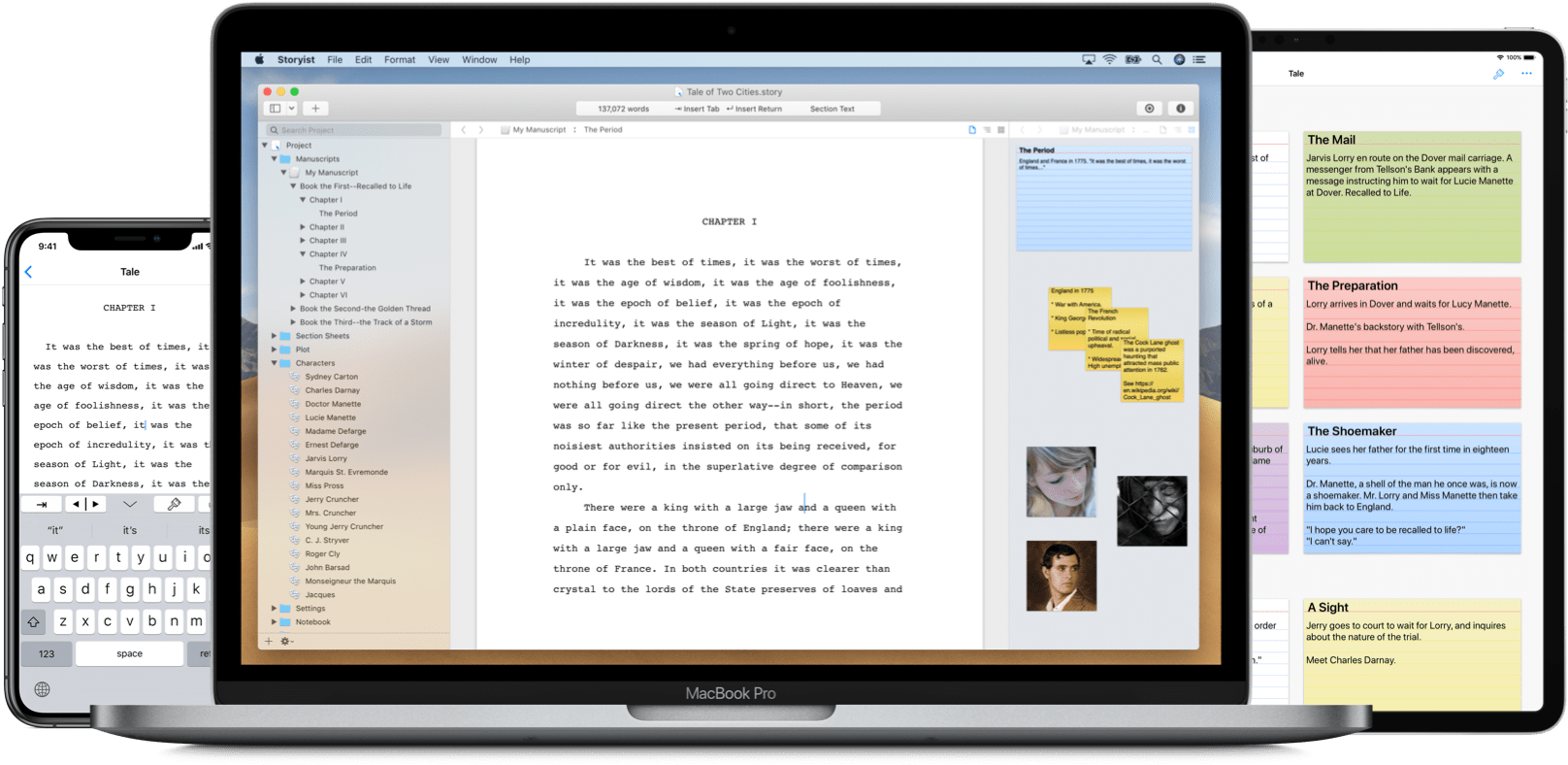Tap the back arrow on iPhone
This screenshot has height=765, width=1568.
[x=28, y=272]
